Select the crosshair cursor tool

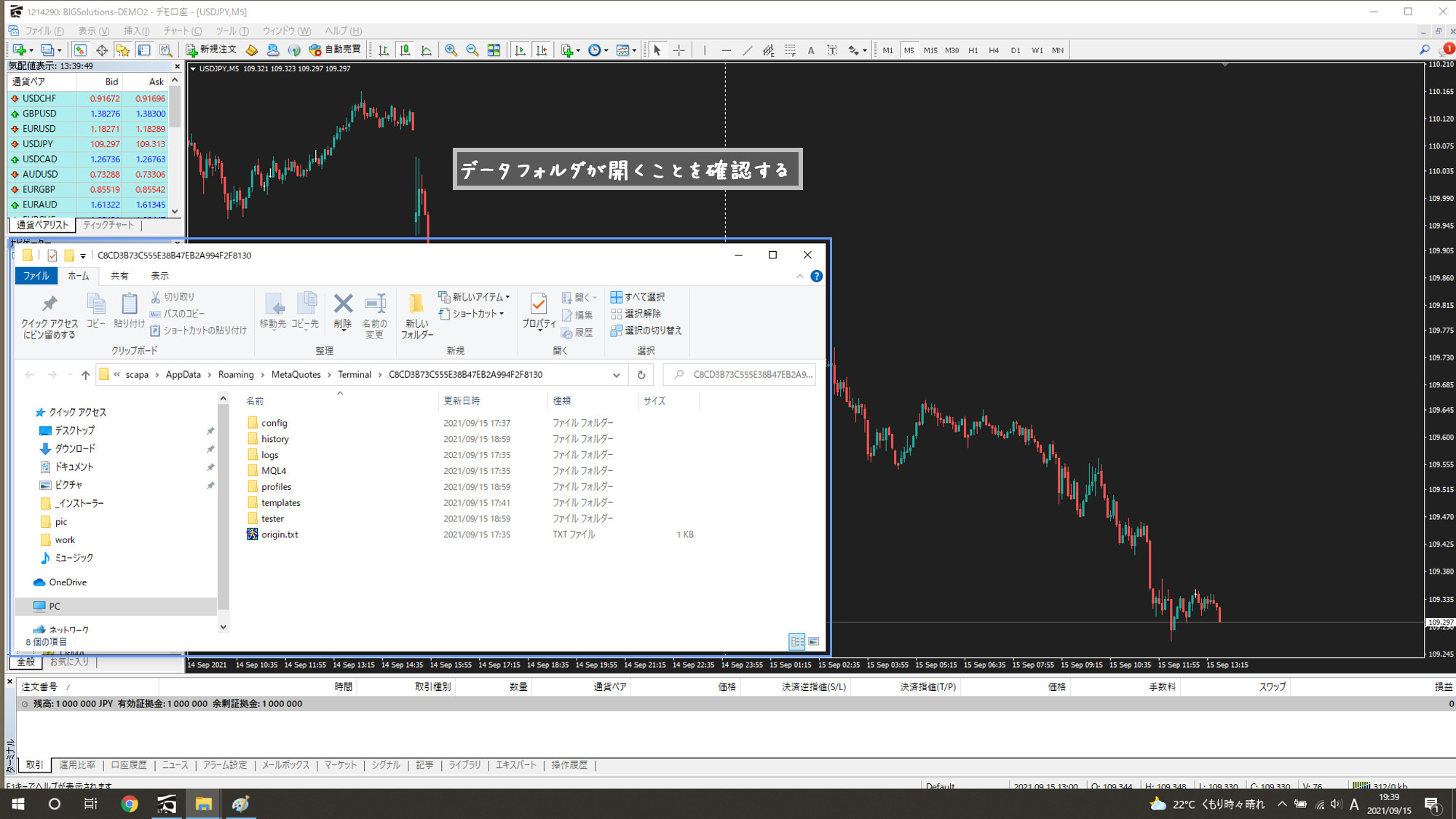pos(678,50)
